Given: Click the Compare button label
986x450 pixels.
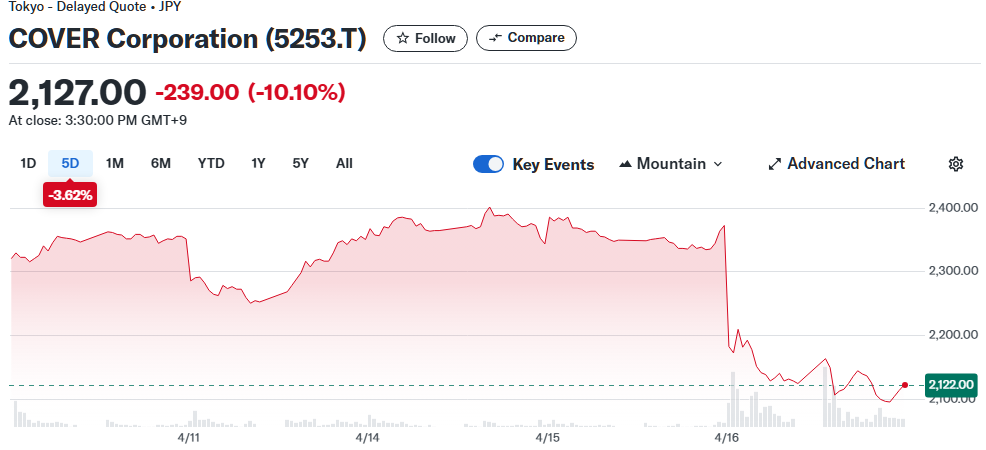Looking at the screenshot, I should point(536,38).
